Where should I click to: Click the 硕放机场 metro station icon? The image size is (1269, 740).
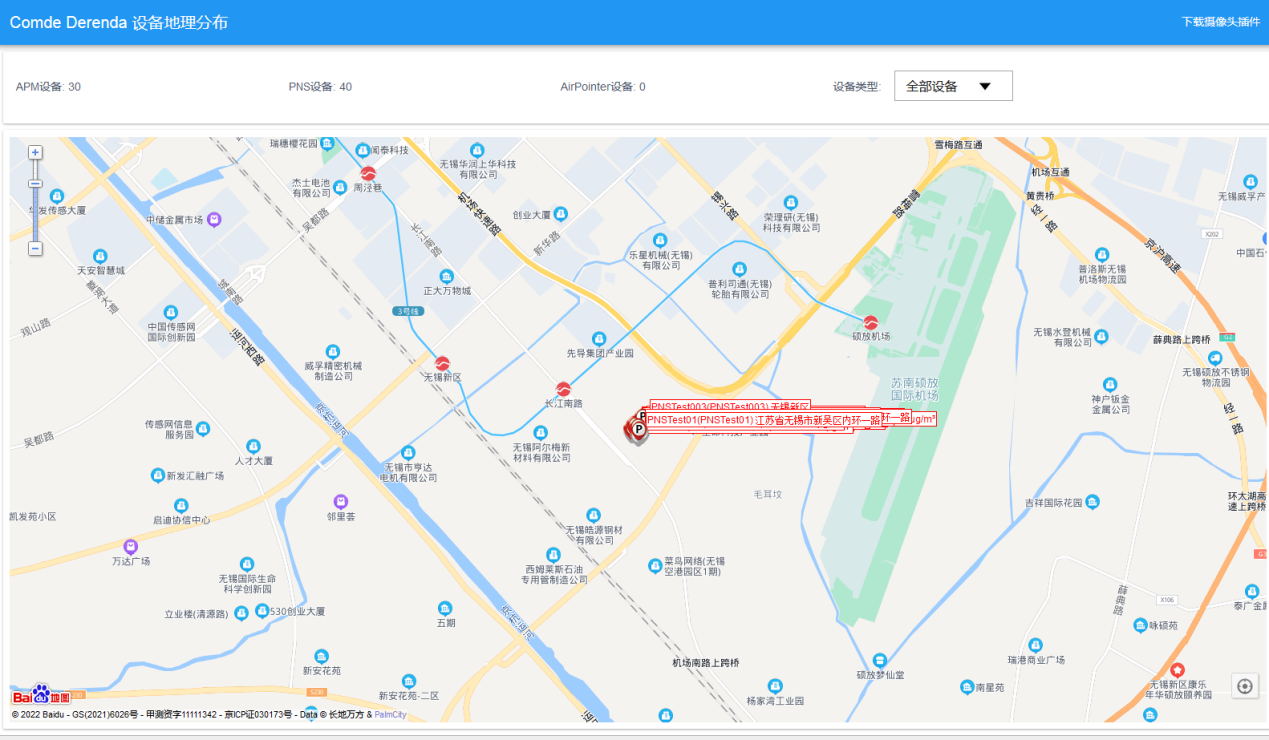tap(871, 322)
